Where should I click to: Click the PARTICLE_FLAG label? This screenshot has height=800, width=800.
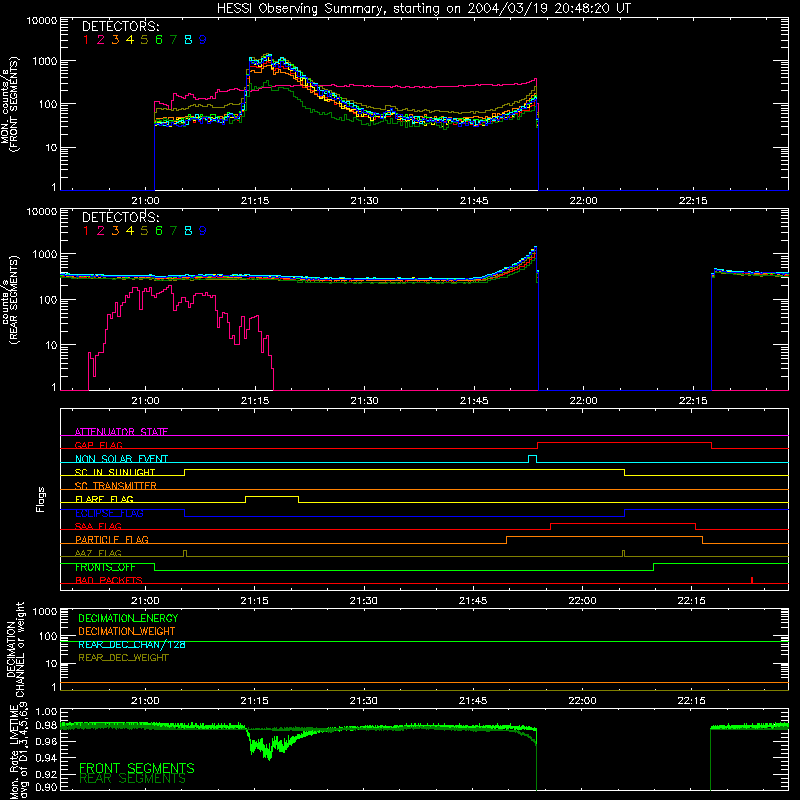point(112,539)
